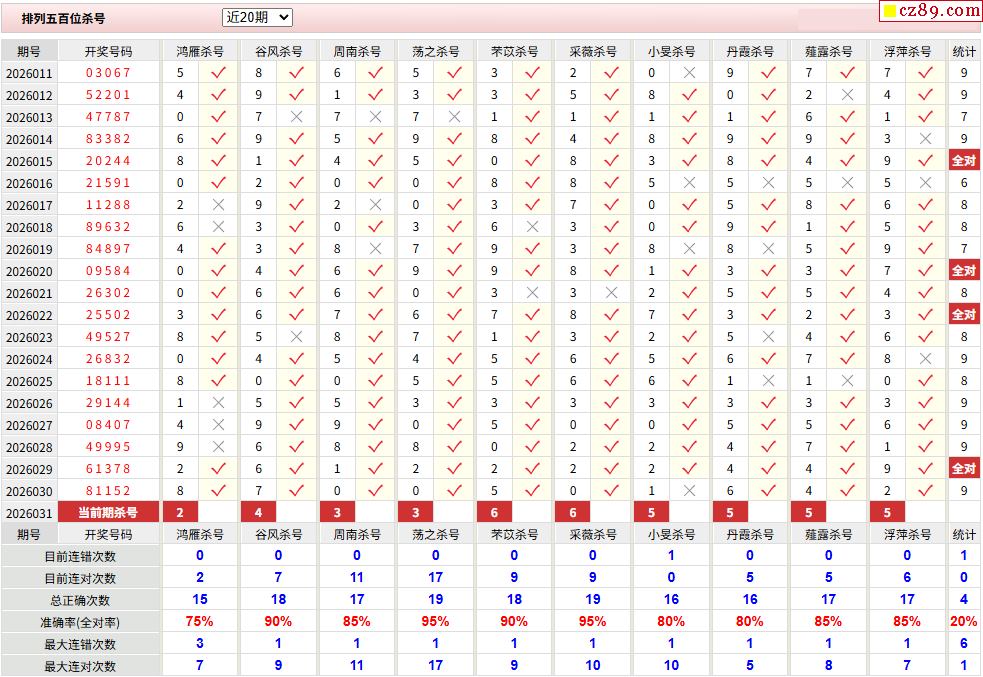The width and height of the screenshot is (983, 677).
Task: Click the cross mark in 谷风杀号 for 2026023
Action: pyautogui.click(x=296, y=337)
